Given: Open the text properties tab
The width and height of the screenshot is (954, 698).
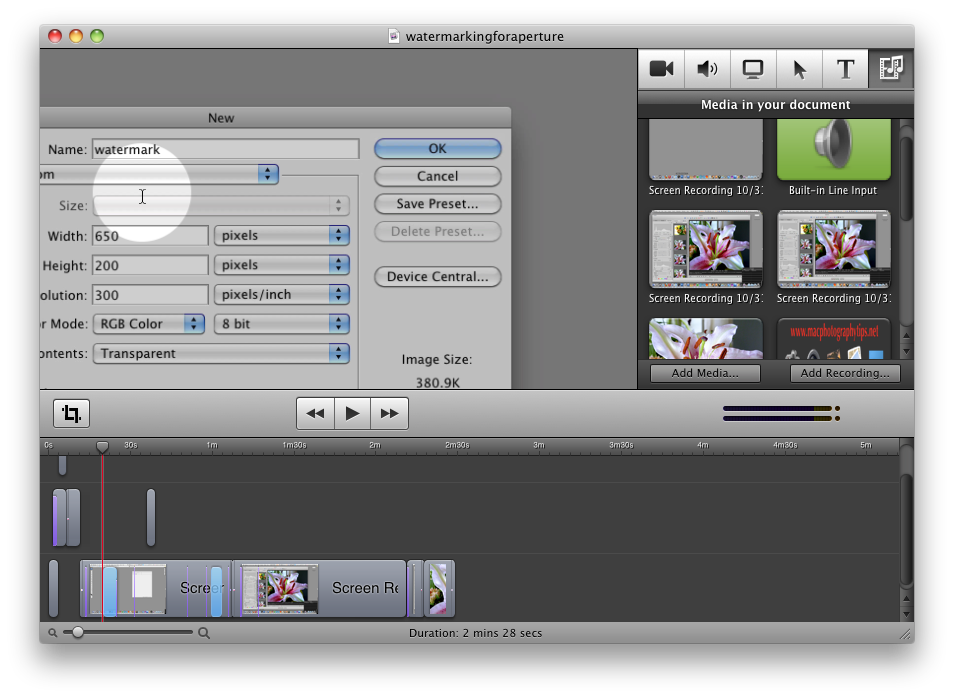Looking at the screenshot, I should 845,69.
